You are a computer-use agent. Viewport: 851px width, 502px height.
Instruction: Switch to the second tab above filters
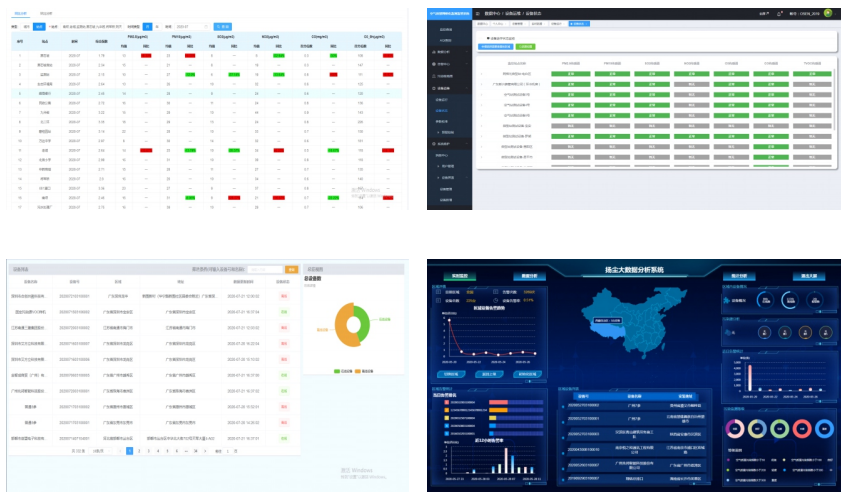click(x=46, y=13)
